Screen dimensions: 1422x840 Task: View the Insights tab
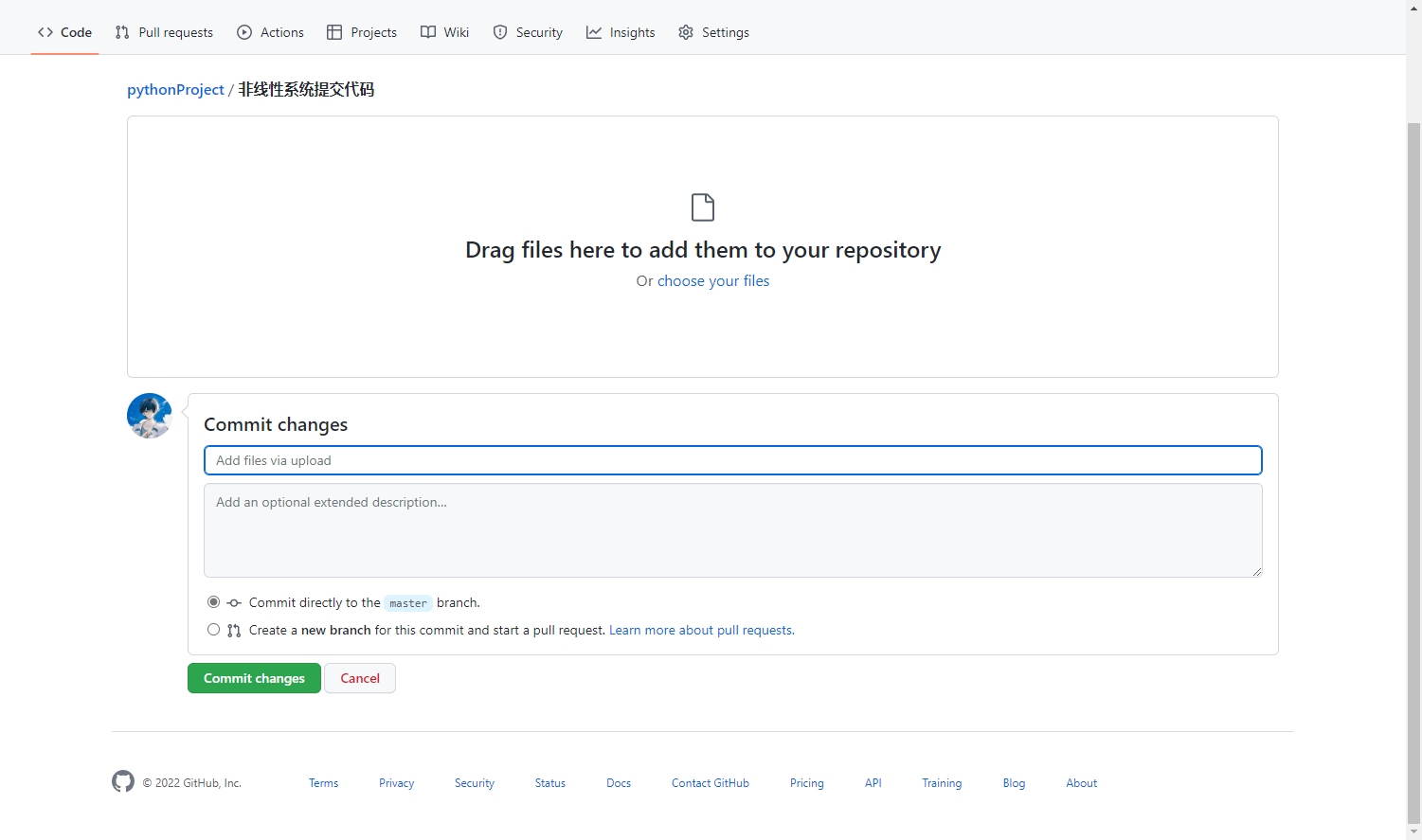click(x=621, y=32)
